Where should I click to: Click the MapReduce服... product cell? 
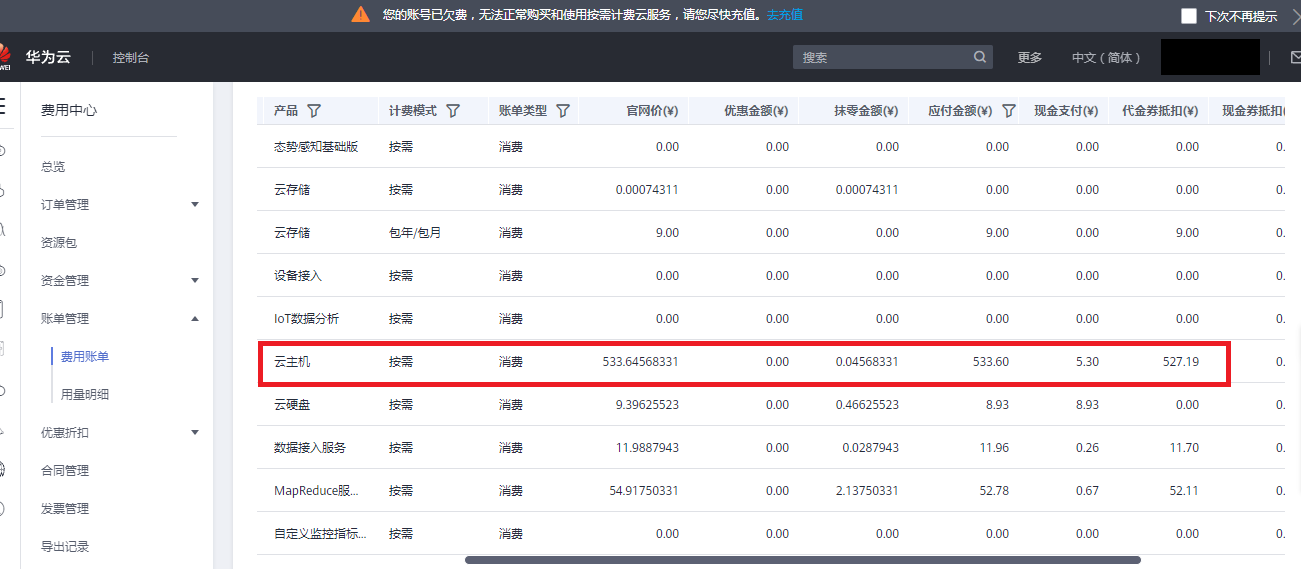click(x=316, y=491)
